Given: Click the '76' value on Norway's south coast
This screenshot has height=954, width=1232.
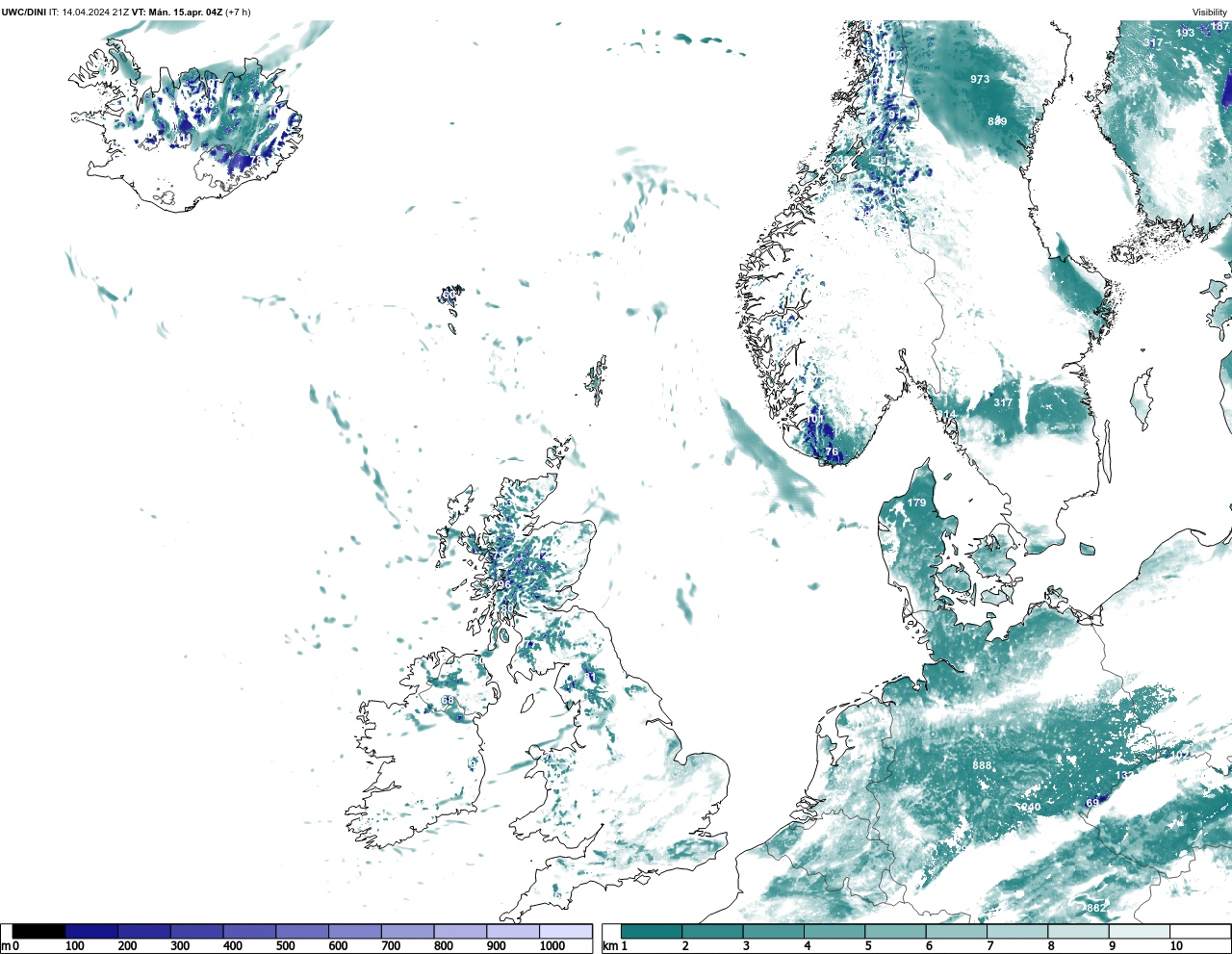Looking at the screenshot, I should point(833,451).
